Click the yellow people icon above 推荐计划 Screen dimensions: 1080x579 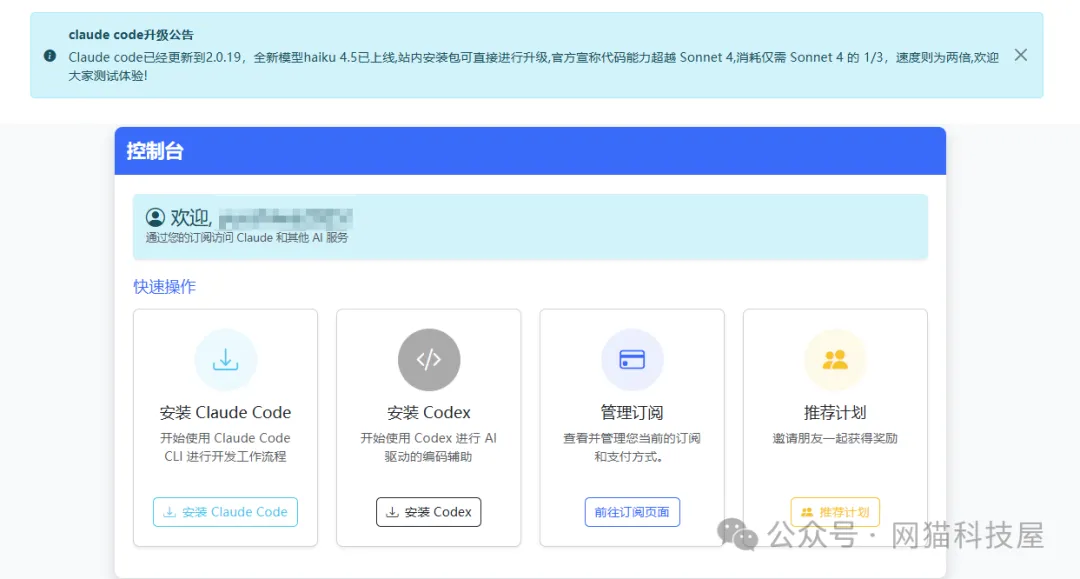[835, 360]
